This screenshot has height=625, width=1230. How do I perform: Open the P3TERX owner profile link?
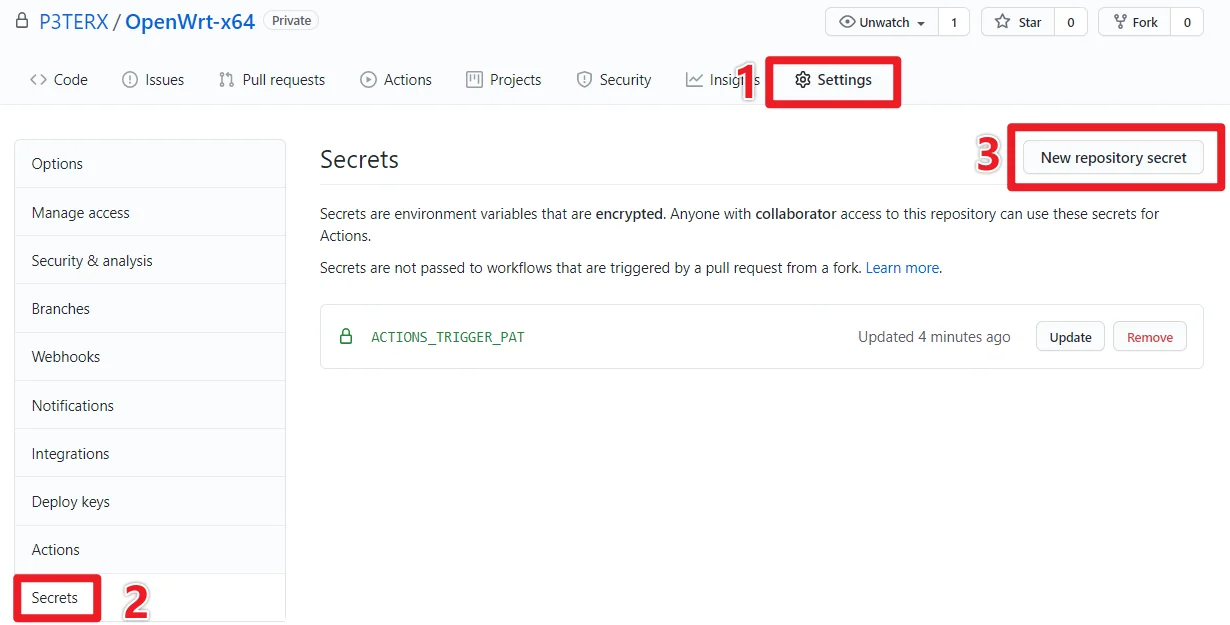tap(74, 22)
